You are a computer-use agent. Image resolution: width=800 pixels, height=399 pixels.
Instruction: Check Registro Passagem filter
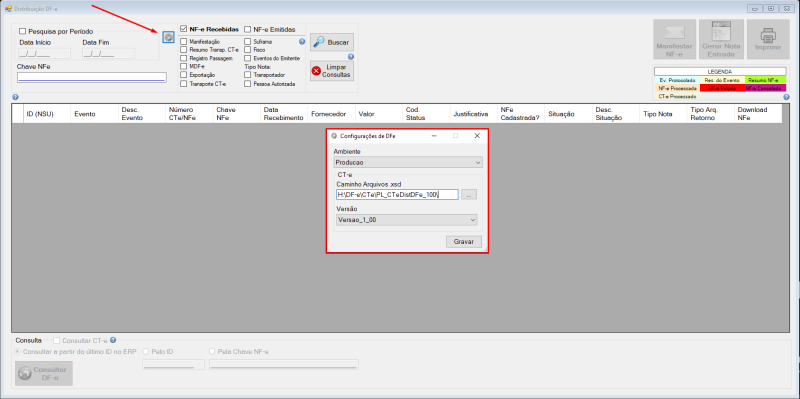tap(184, 58)
